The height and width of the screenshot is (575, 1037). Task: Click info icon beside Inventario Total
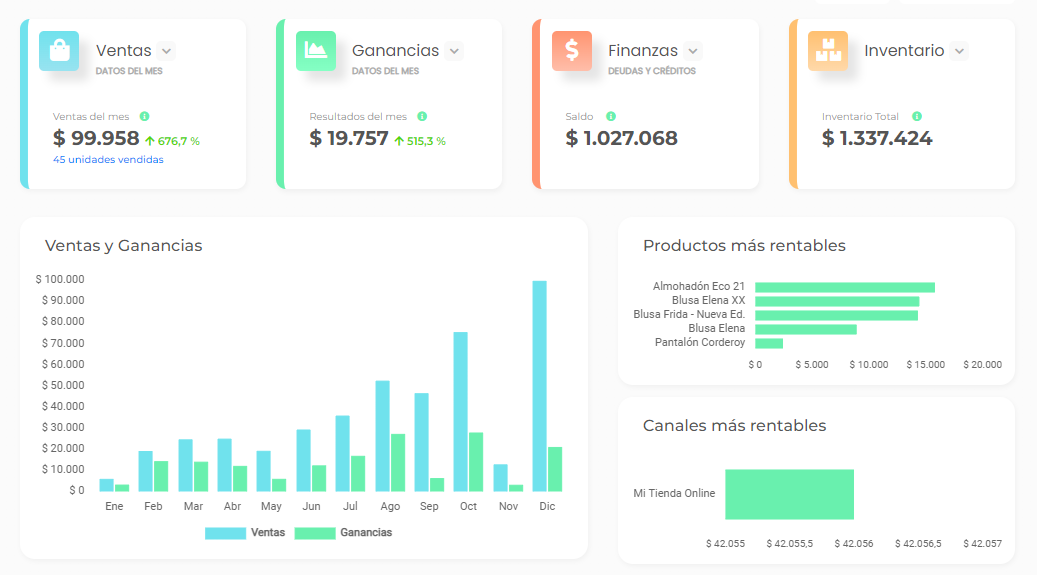point(917,117)
